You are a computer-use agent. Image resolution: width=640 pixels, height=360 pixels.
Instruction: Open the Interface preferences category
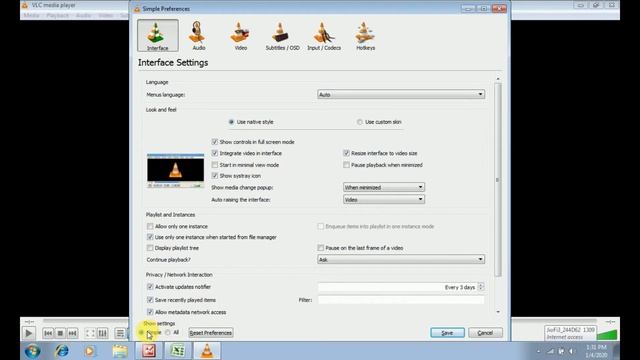pyautogui.click(x=158, y=36)
